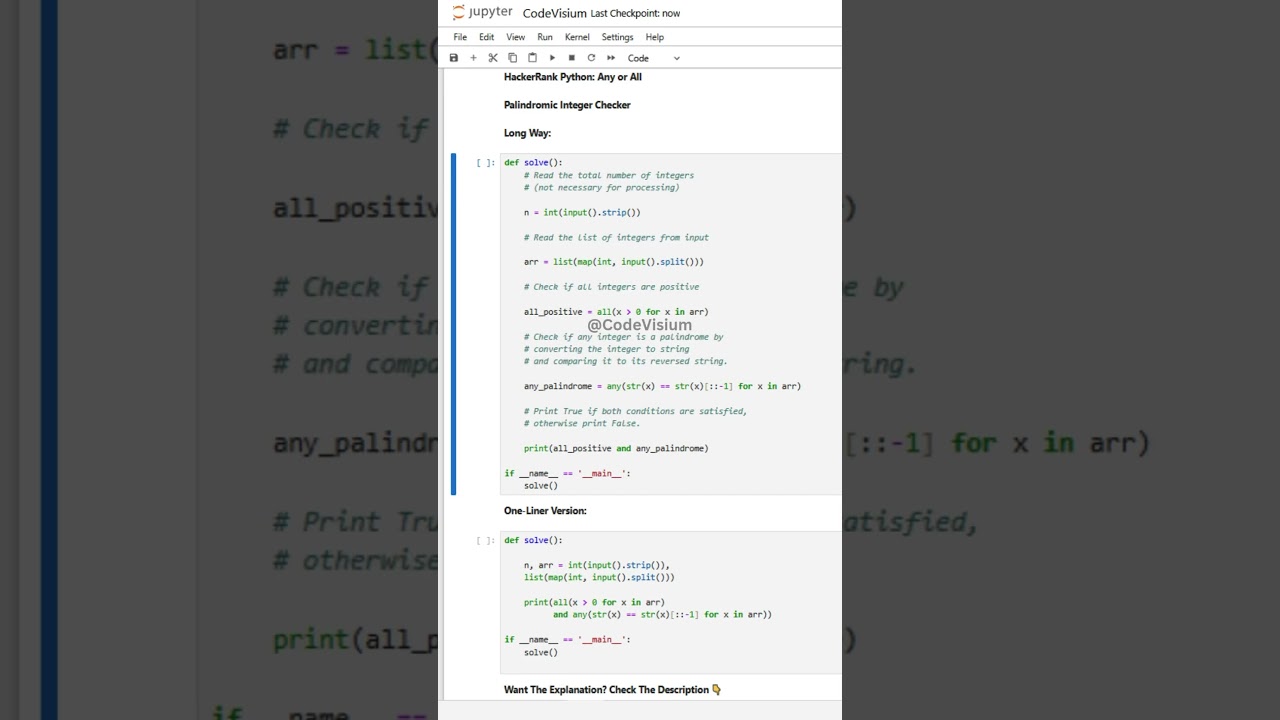Click the comment '# Check if all integers are positive'
The image size is (1280, 720).
[x=611, y=287]
